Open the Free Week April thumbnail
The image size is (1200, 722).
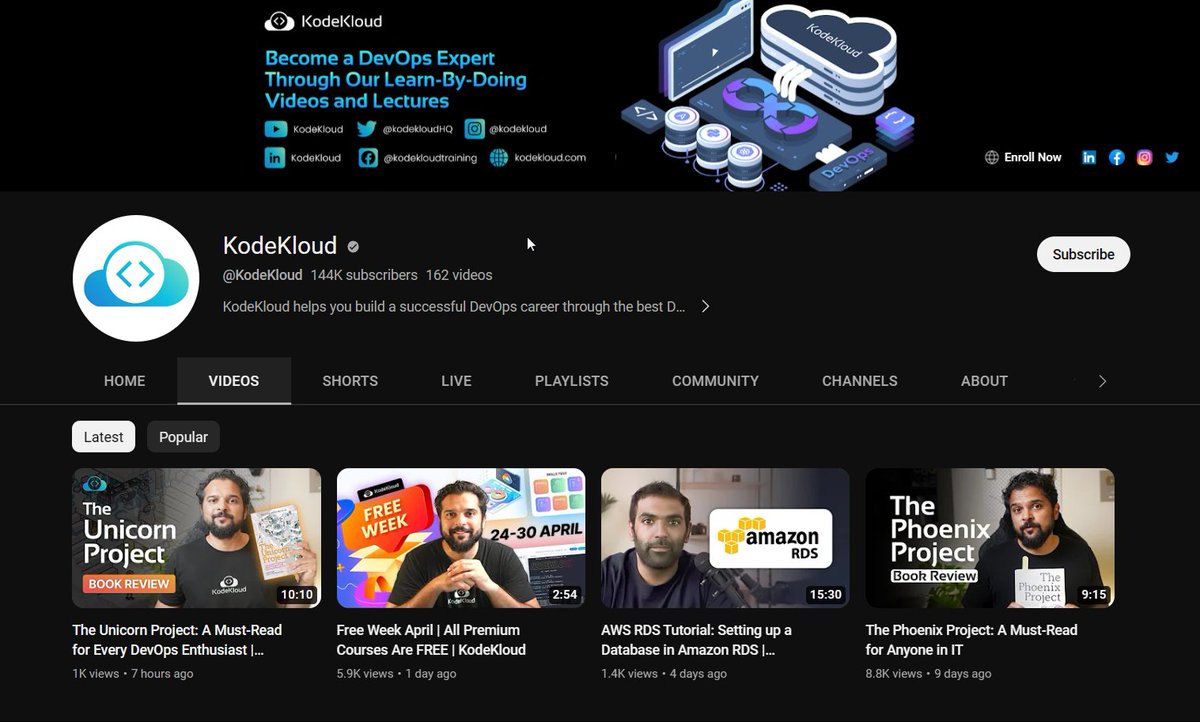[461, 538]
